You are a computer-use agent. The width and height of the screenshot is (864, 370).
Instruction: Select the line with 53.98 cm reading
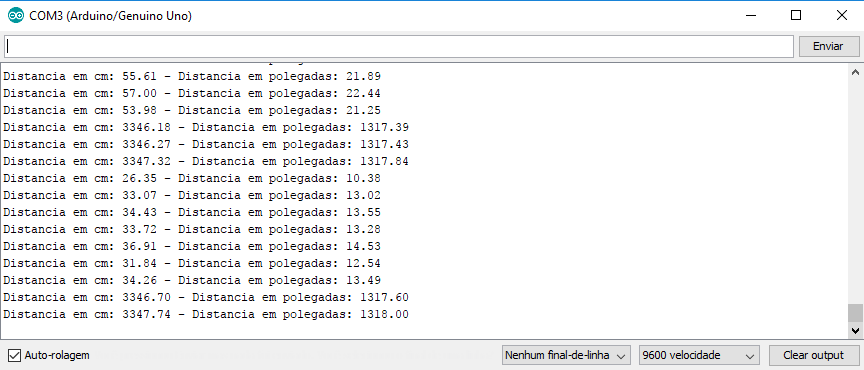(192, 110)
